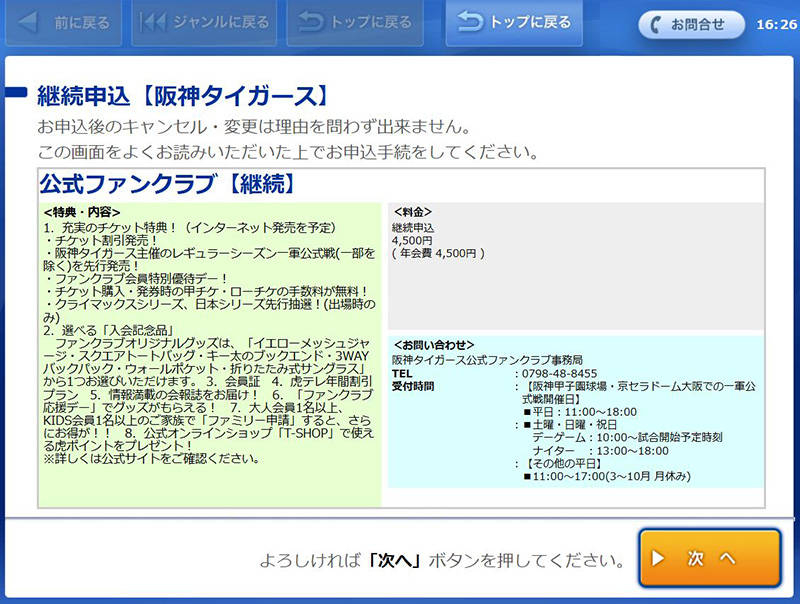The height and width of the screenshot is (604, 800).
Task: Click the 年会費 4,500円 fee line
Action: point(438,254)
